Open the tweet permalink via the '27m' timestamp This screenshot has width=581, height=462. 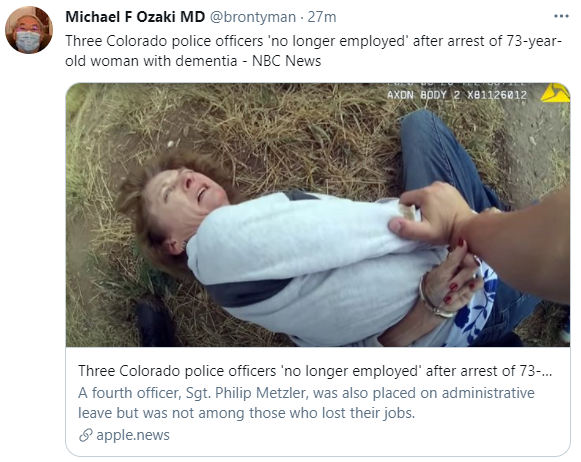coord(322,17)
